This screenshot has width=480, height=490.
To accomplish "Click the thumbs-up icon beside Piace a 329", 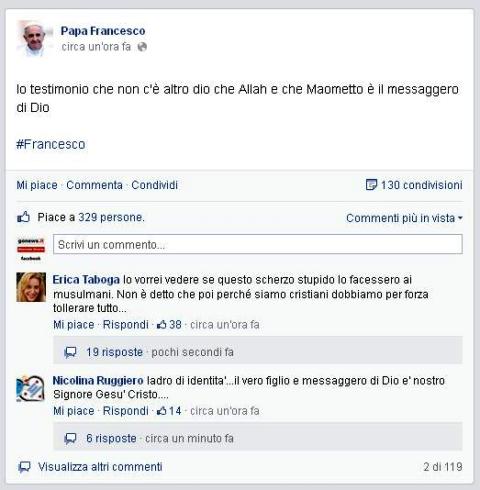I will pos(24,217).
